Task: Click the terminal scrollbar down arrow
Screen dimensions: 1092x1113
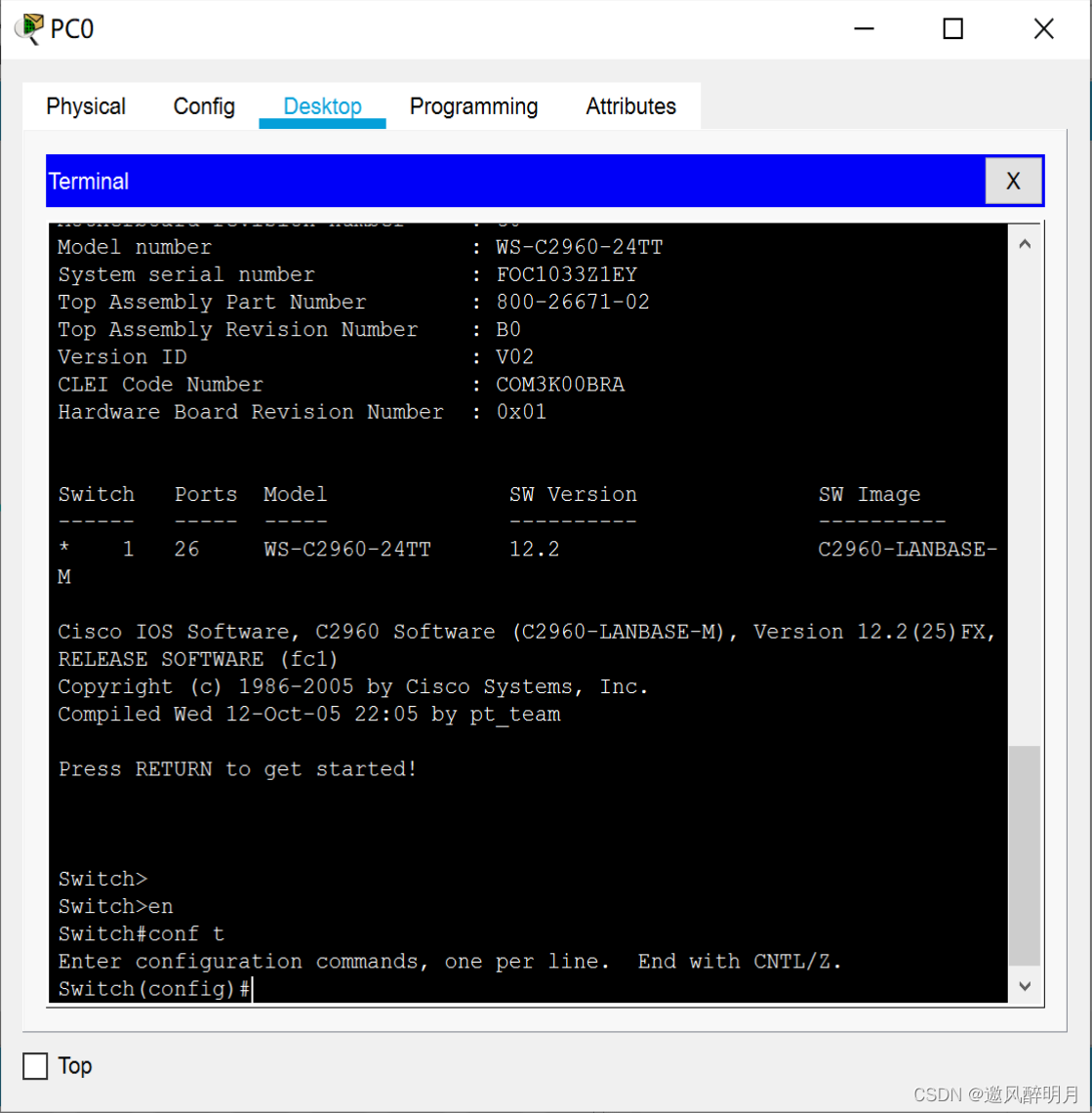Action: [x=1025, y=986]
